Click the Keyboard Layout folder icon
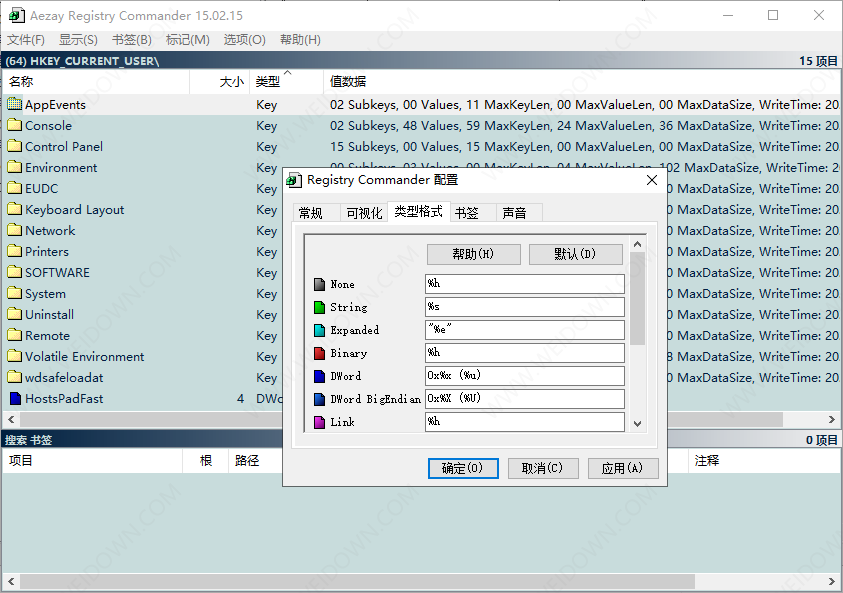The image size is (843, 593). click(15, 209)
